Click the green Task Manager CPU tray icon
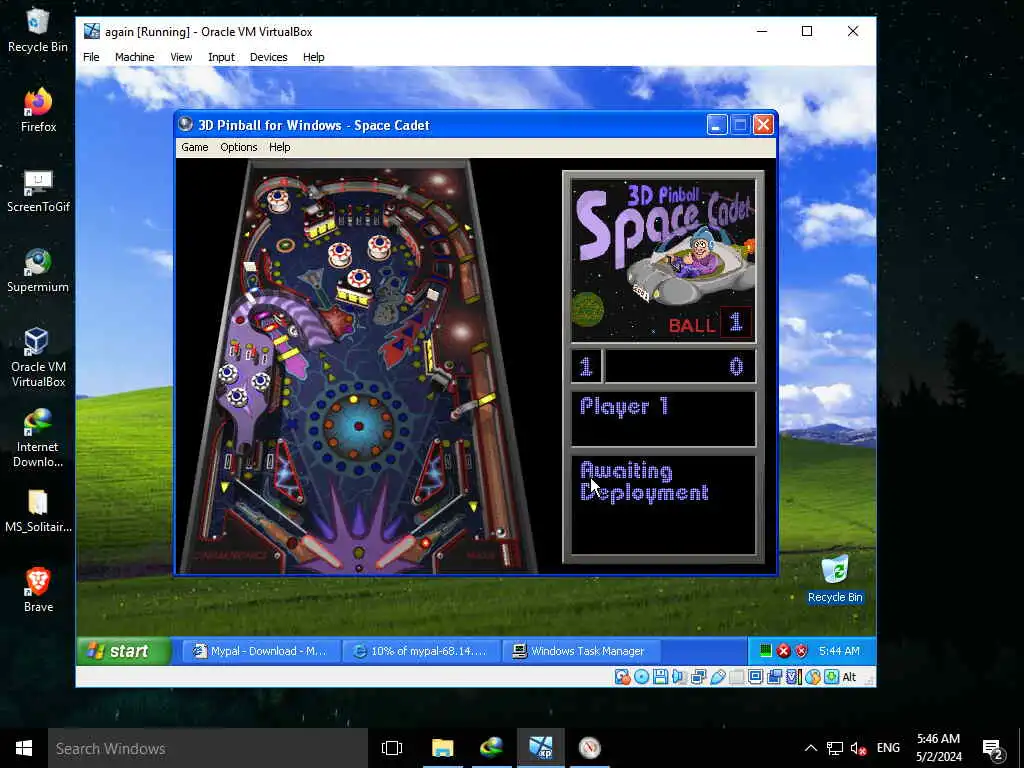The height and width of the screenshot is (768, 1024). click(765, 650)
